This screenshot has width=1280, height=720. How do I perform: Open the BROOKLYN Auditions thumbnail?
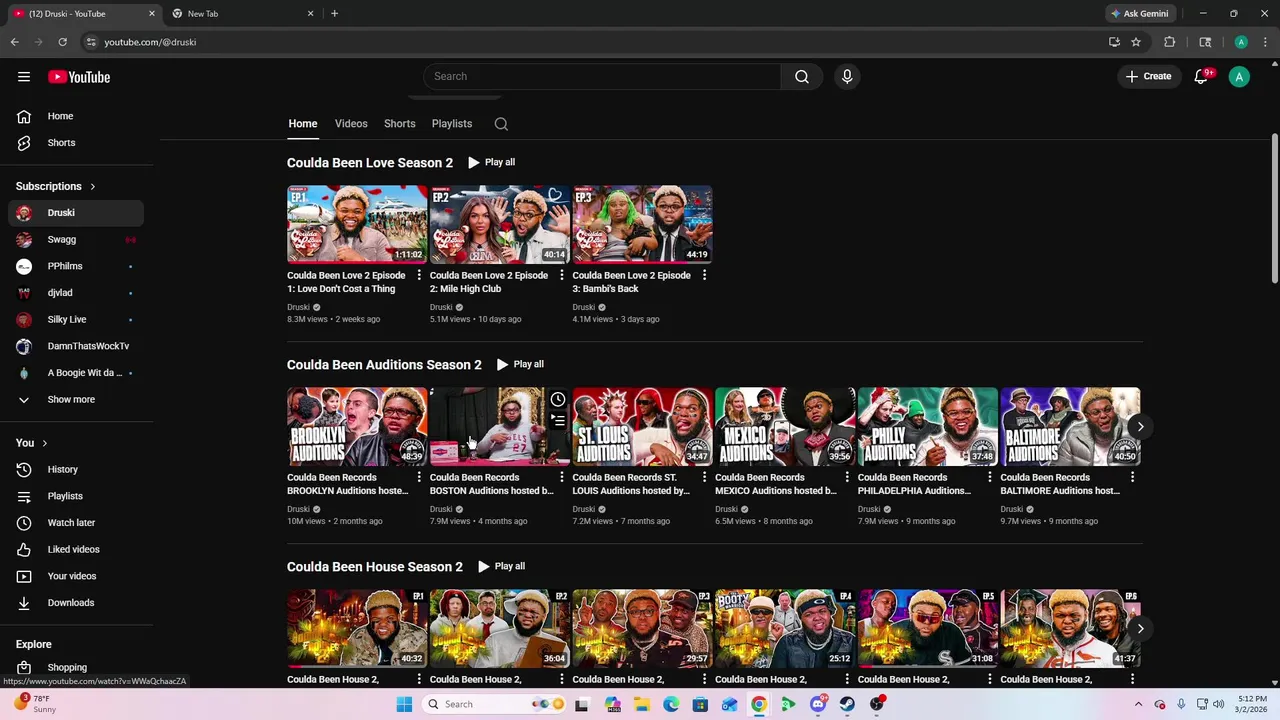point(357,426)
